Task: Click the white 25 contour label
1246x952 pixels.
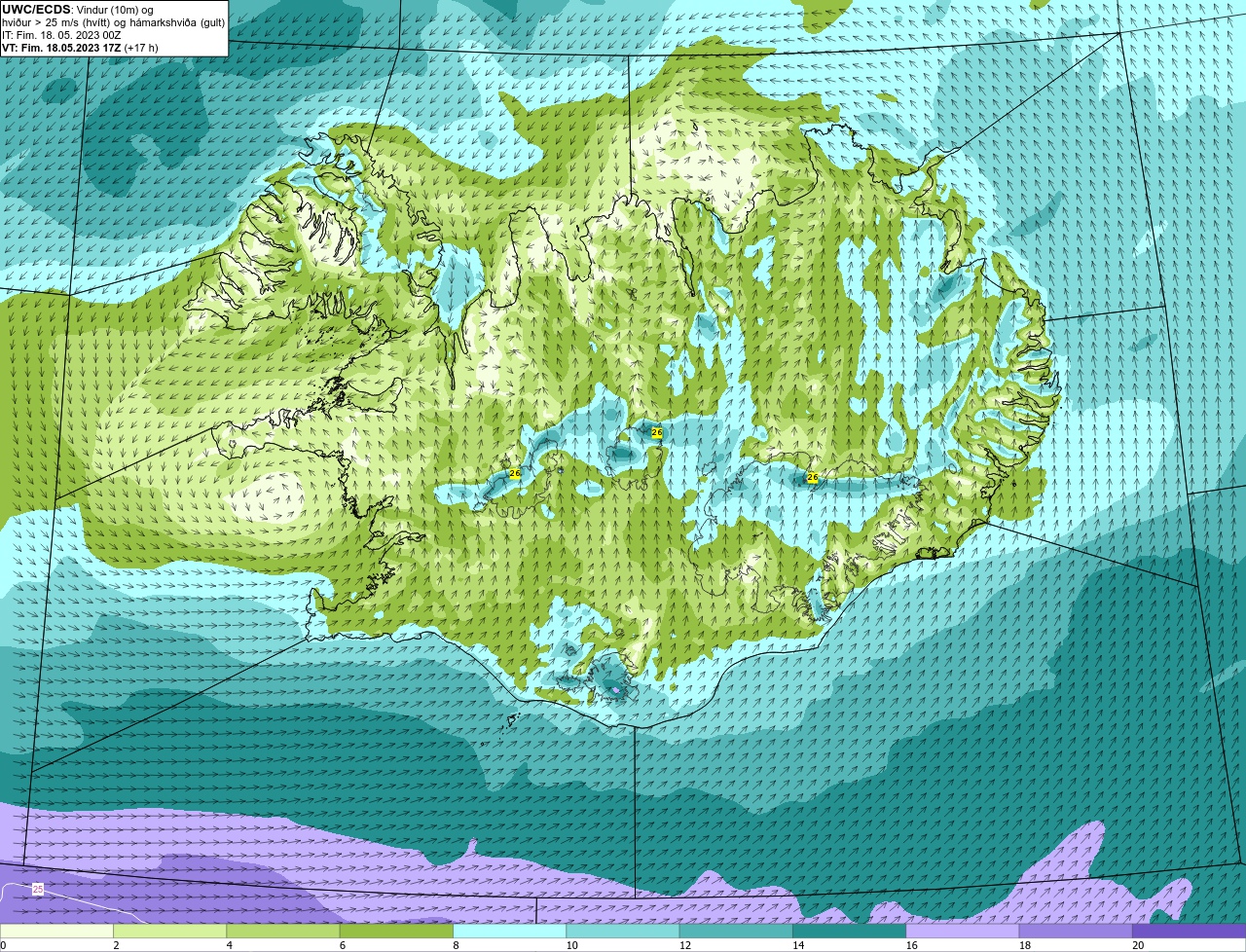Action: click(38, 889)
